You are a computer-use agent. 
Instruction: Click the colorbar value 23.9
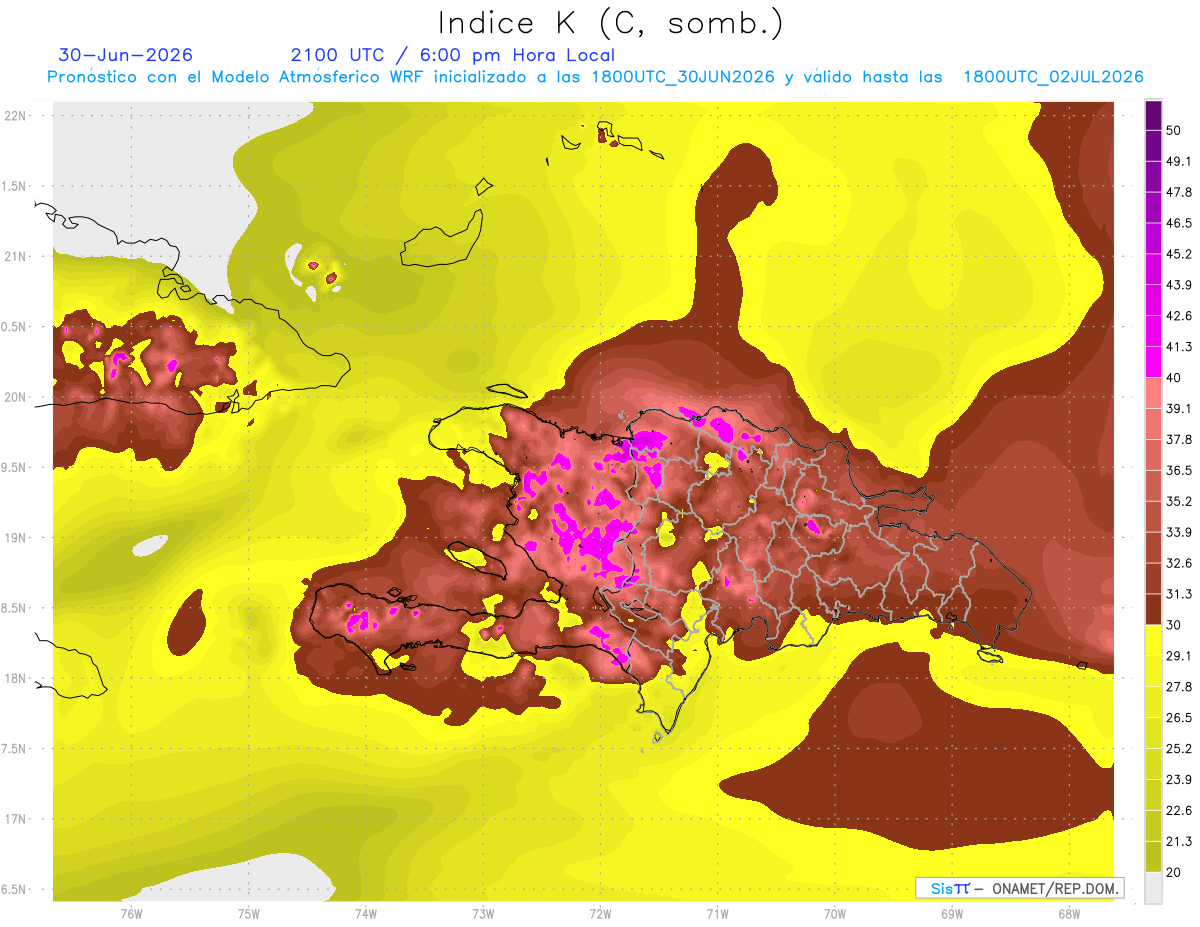coord(1178,779)
